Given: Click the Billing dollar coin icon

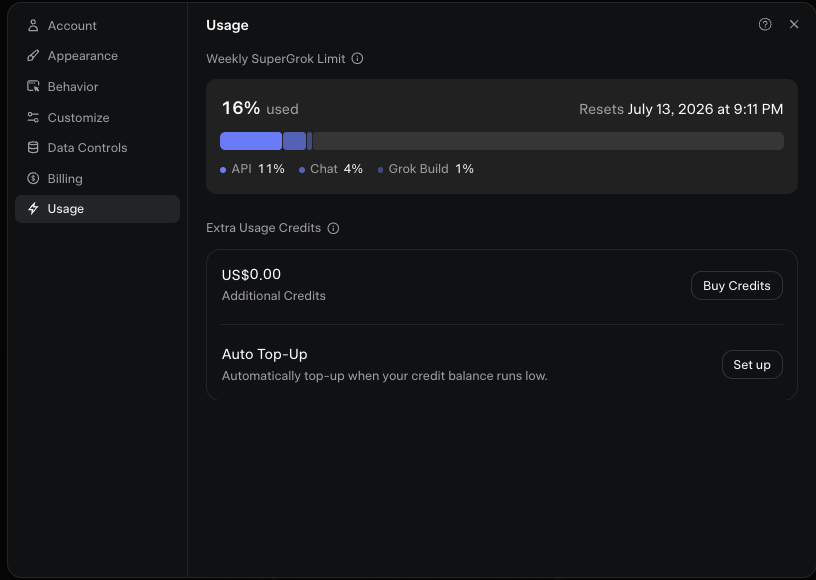Looking at the screenshot, I should tap(33, 178).
